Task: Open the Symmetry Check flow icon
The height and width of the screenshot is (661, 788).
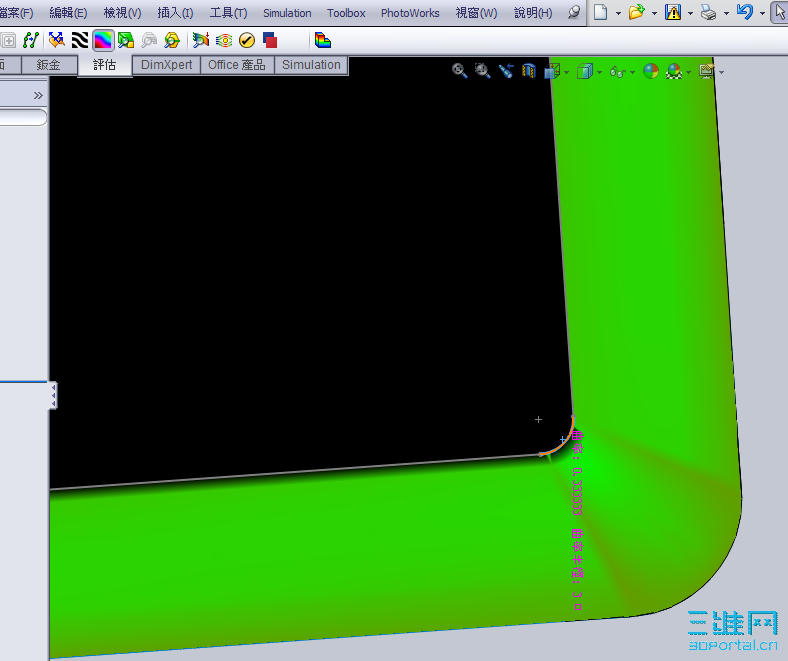Action: coord(224,40)
